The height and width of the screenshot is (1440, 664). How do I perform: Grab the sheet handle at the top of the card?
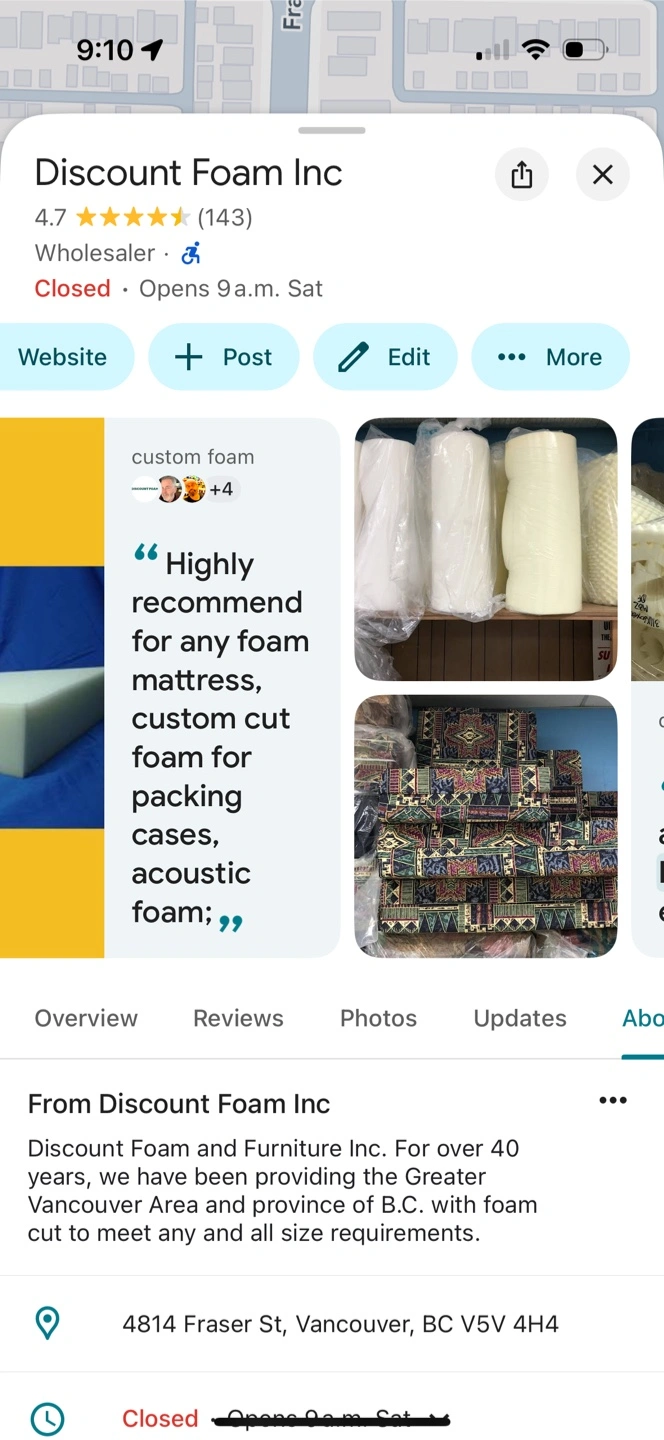coord(332,130)
